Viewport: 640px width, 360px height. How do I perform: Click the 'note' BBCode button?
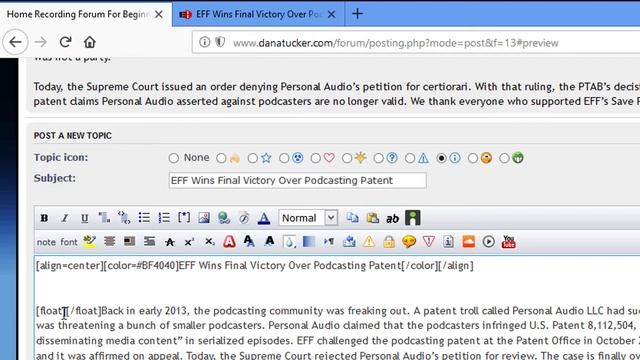[x=46, y=242]
